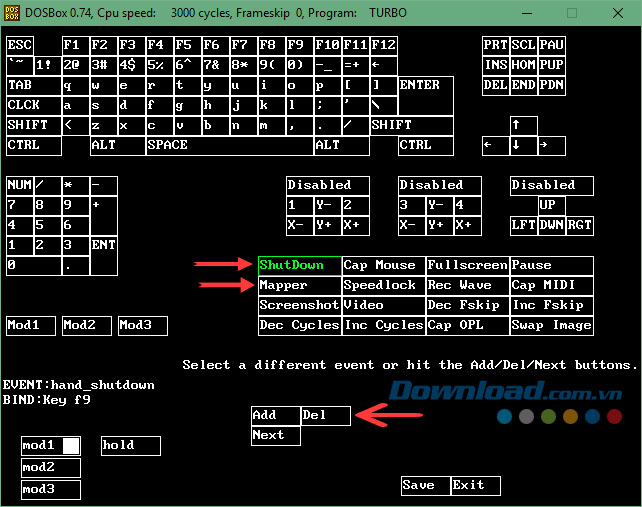
Task: Select the DEL key near END
Action: click(496, 85)
